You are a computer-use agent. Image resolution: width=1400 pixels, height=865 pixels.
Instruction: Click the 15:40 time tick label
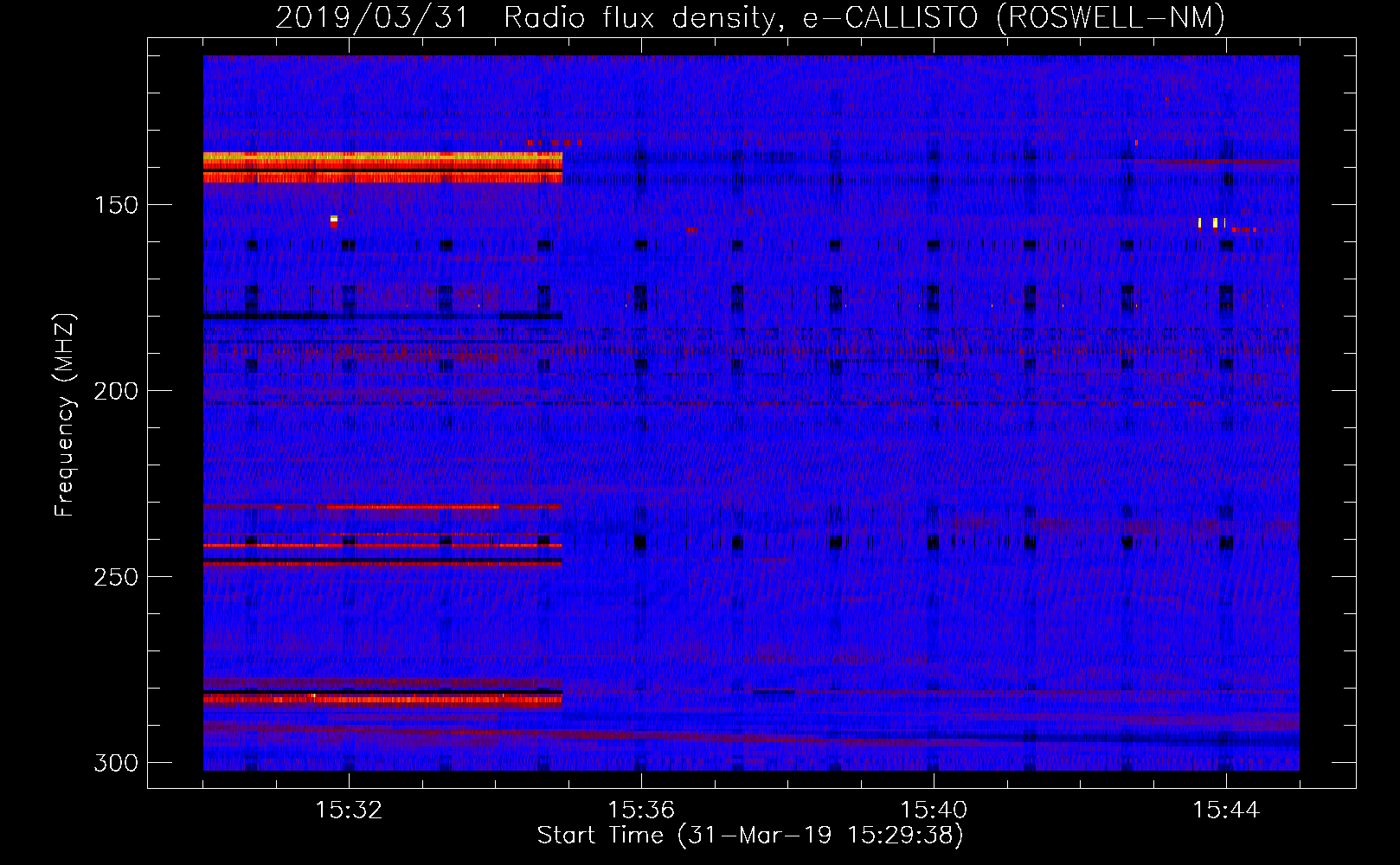[934, 811]
